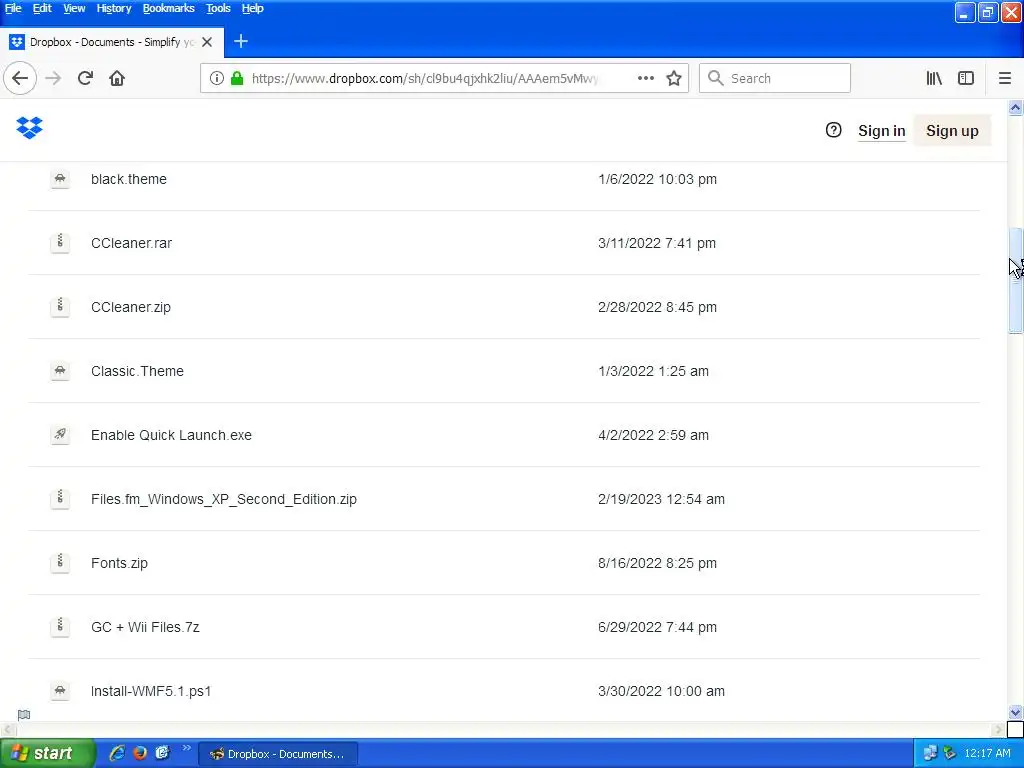
Task: Open Classic.Theme file
Action: click(x=137, y=371)
